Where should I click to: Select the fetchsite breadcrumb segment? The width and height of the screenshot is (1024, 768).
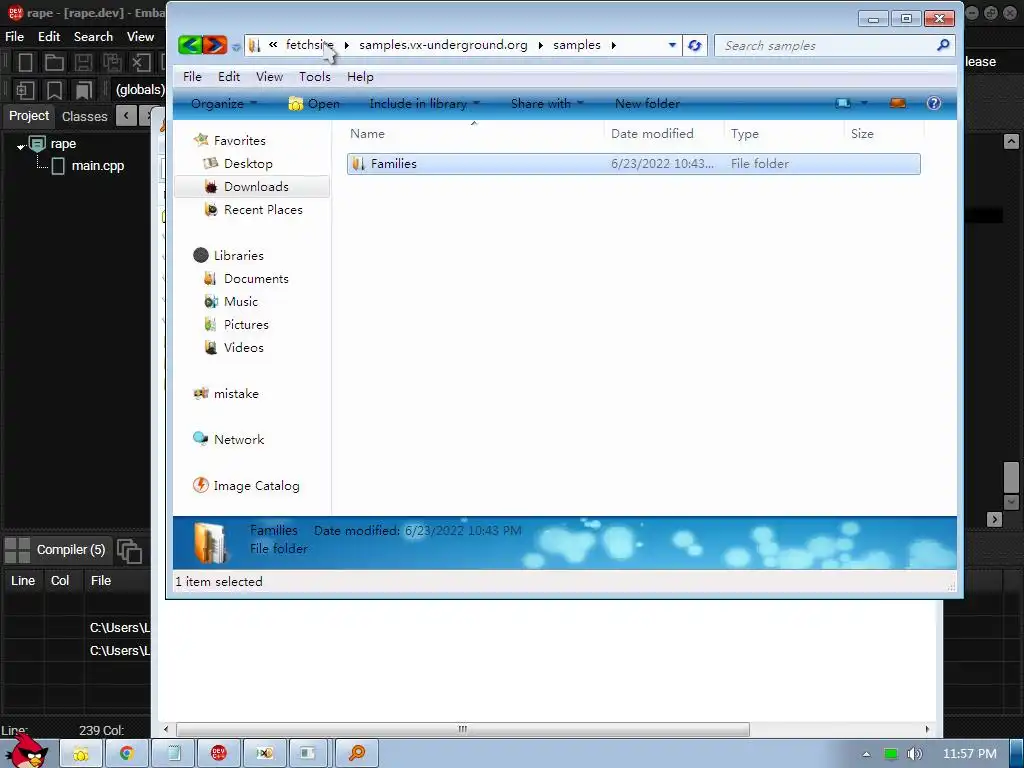[x=309, y=45]
